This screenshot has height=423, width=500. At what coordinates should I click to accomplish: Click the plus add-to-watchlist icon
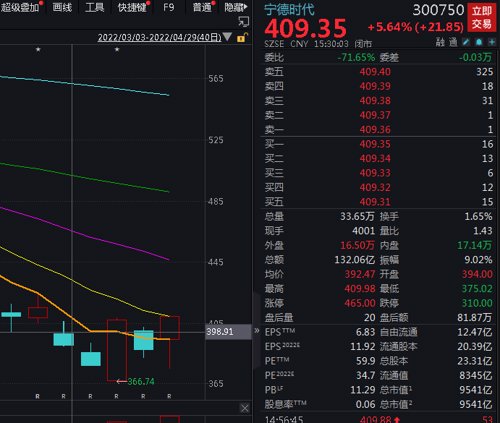tap(492, 42)
